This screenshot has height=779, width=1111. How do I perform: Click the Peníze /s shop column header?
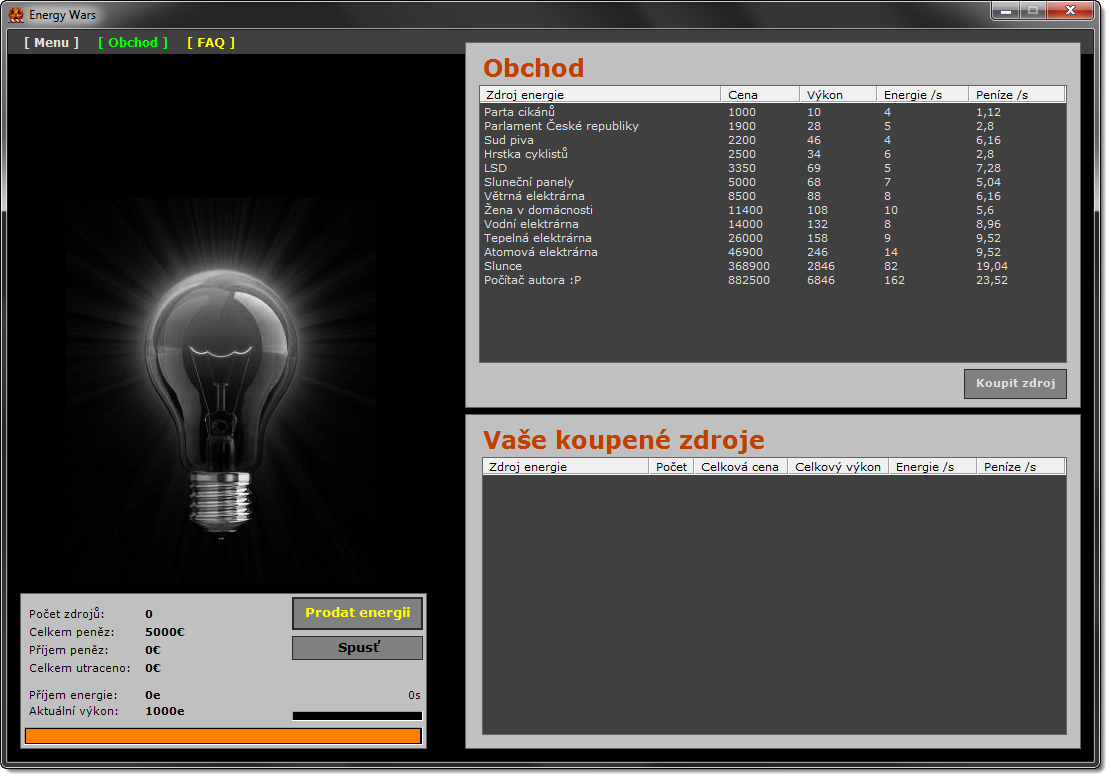1015,95
